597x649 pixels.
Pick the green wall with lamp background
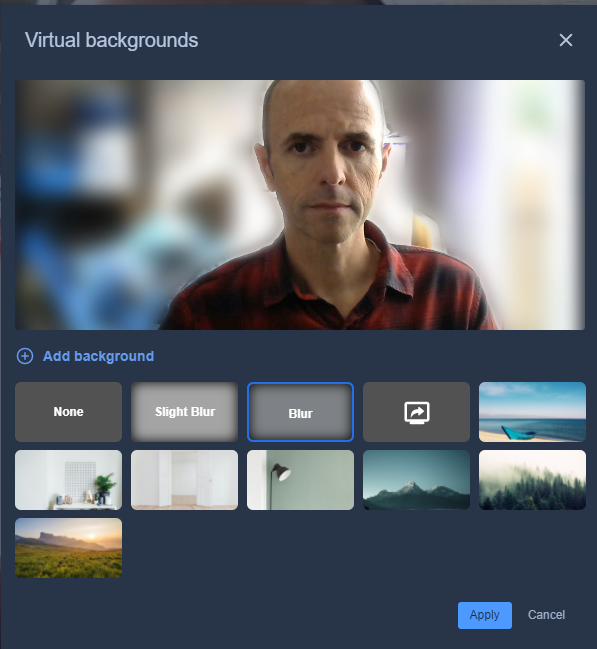point(301,480)
